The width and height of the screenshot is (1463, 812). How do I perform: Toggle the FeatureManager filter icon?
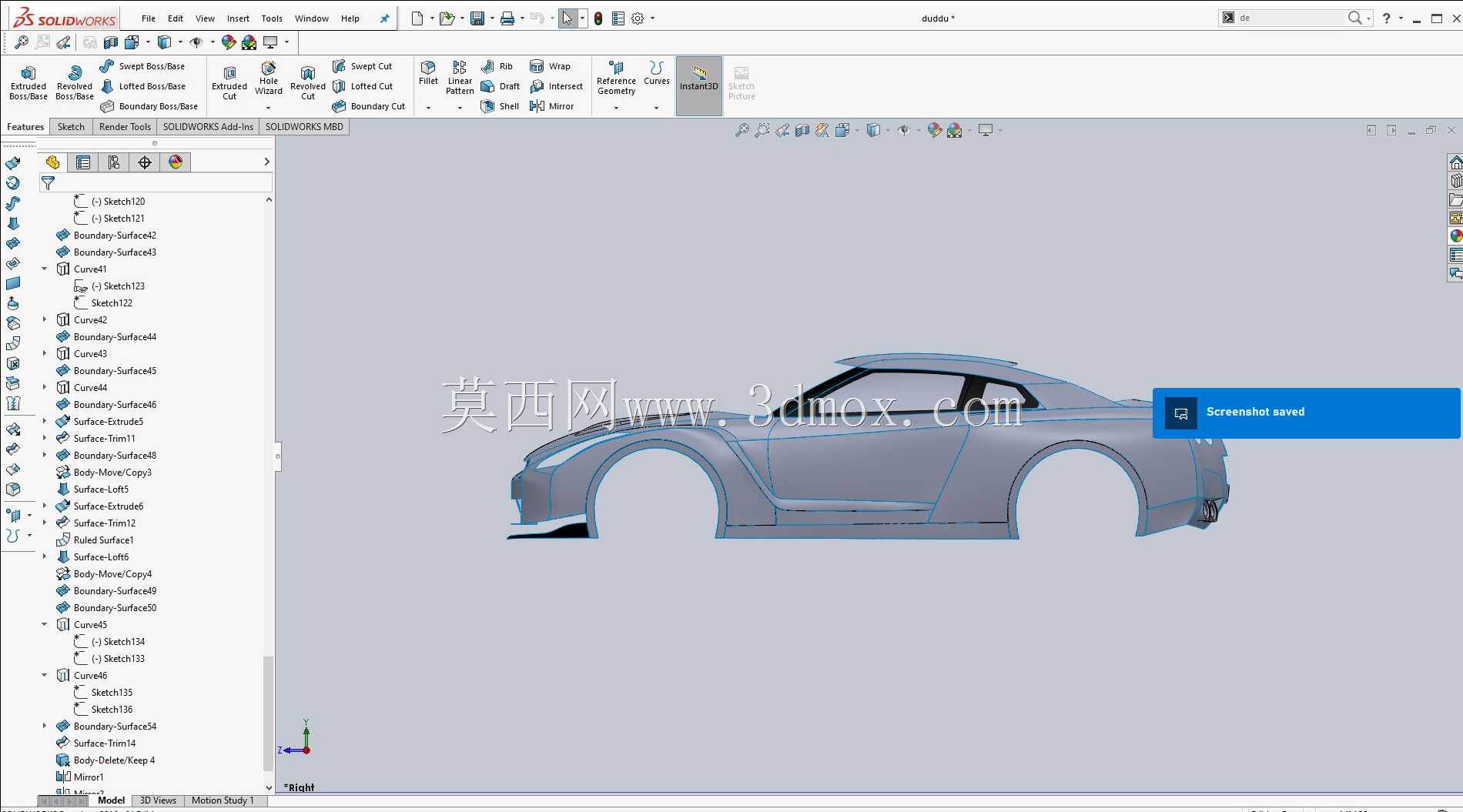coord(48,183)
